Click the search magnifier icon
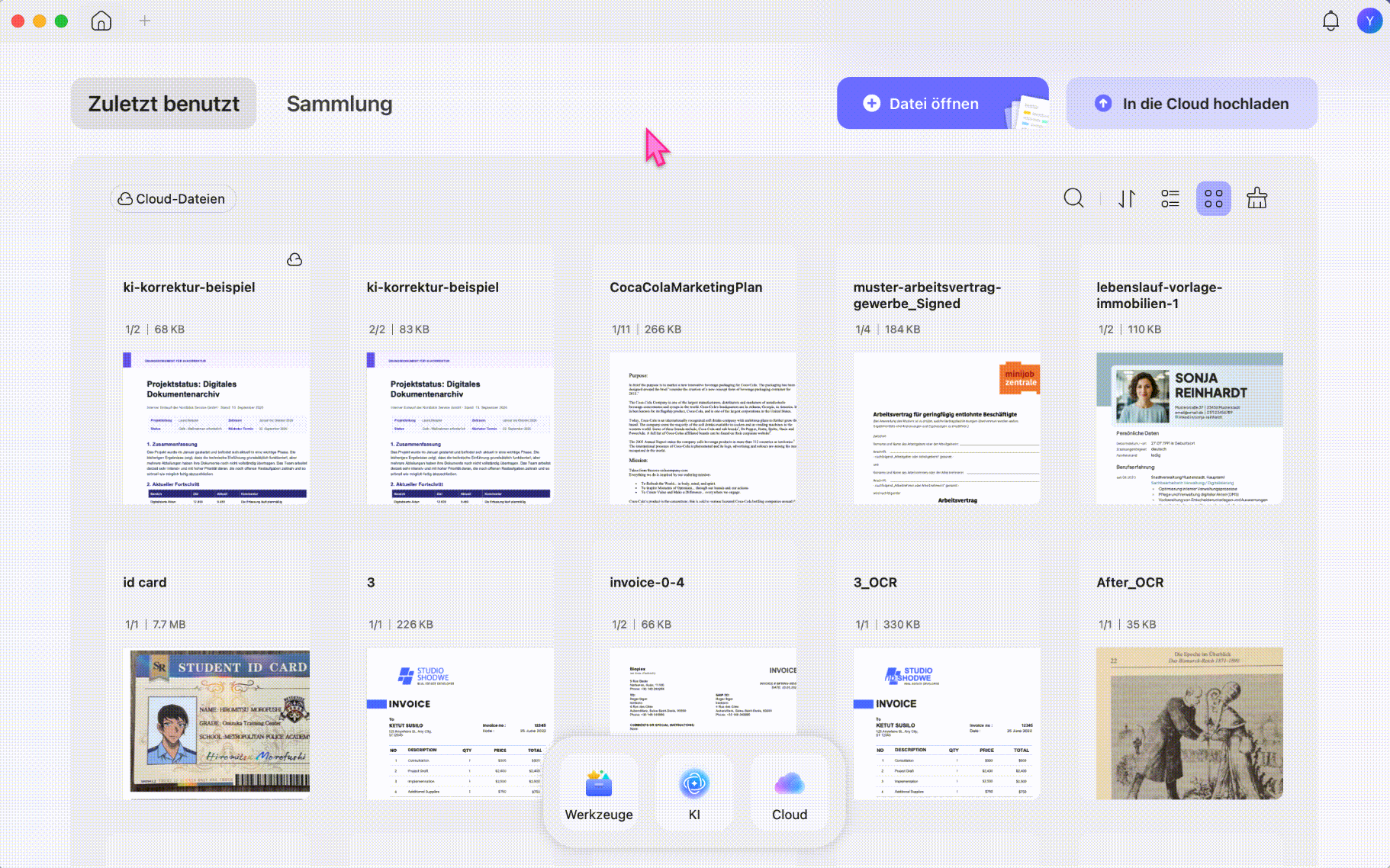The height and width of the screenshot is (868, 1390). point(1073,198)
